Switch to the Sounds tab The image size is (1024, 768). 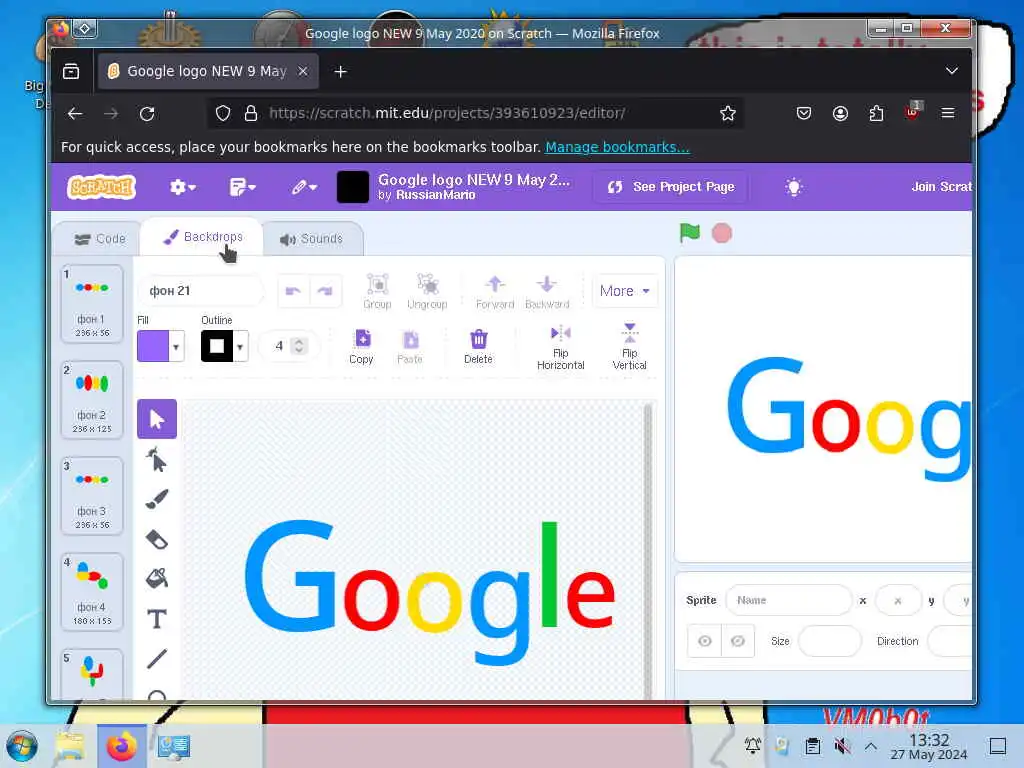(312, 239)
